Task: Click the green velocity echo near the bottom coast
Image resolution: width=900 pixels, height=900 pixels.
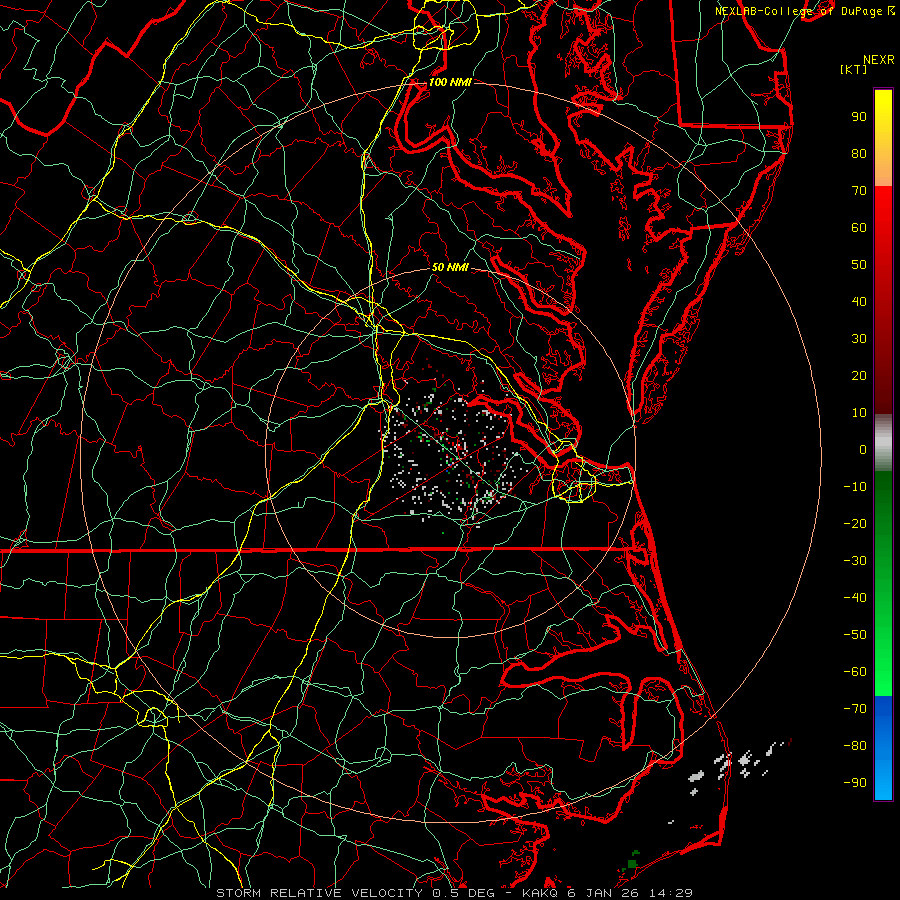Action: pyautogui.click(x=632, y=862)
